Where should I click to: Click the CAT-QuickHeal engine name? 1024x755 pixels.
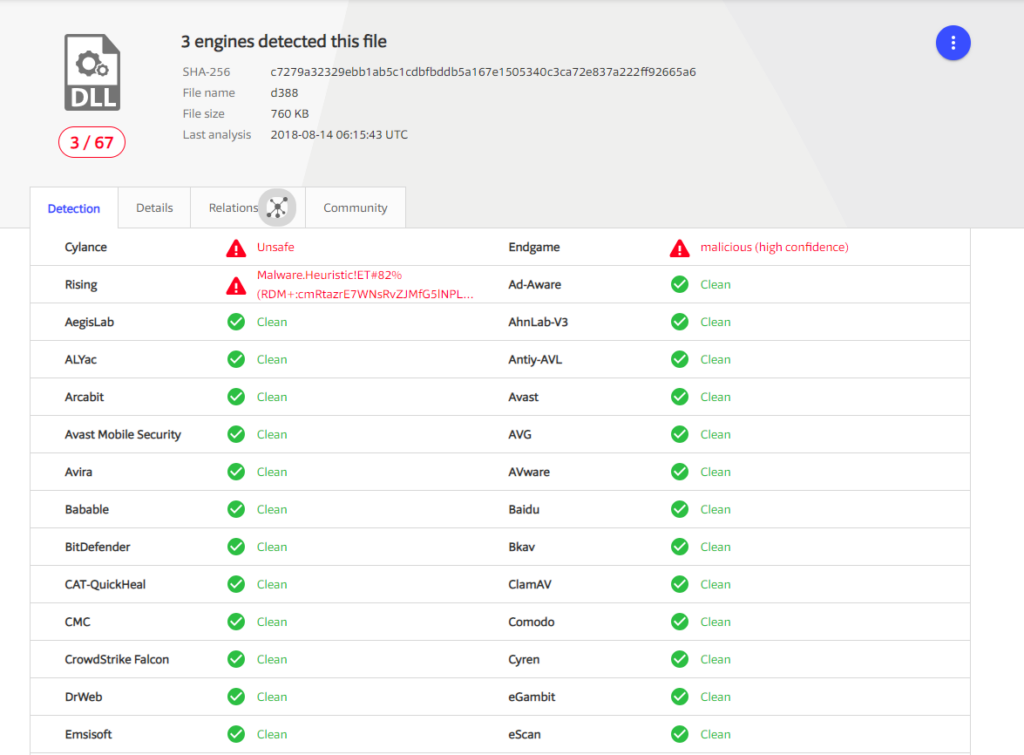coord(105,585)
